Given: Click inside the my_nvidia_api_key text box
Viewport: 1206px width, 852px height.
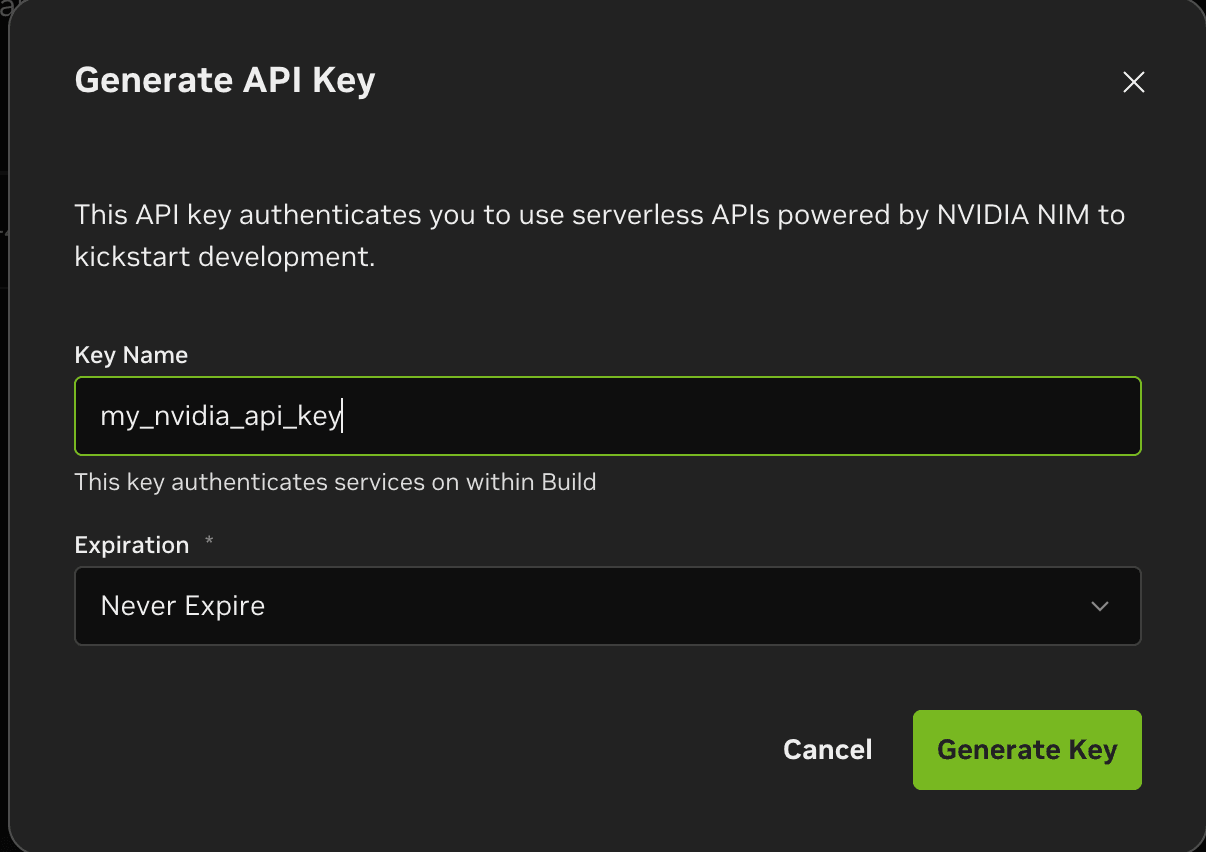Looking at the screenshot, I should [607, 416].
